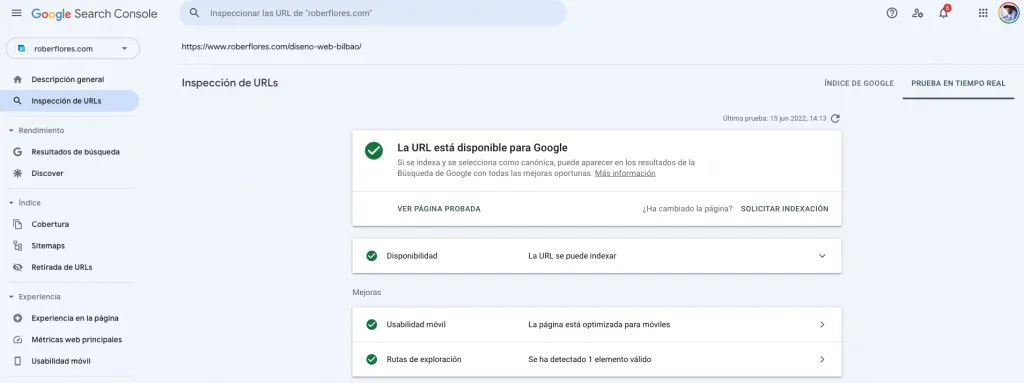Screen dimensions: 1024x383
Task: Click the property icon in roberflores.com selector
Action: (x=22, y=48)
